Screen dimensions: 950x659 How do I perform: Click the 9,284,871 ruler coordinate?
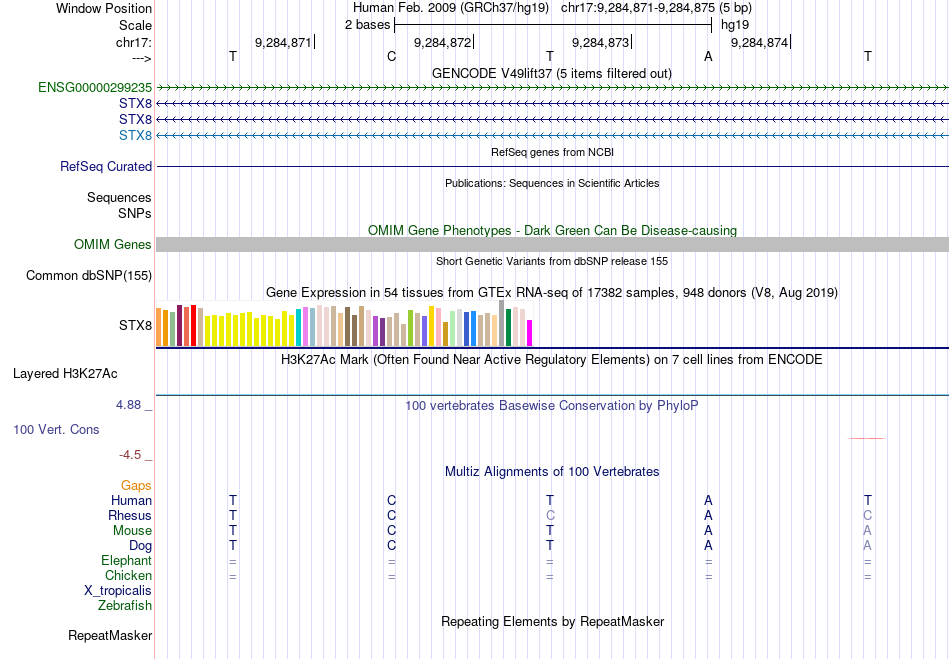coord(283,42)
